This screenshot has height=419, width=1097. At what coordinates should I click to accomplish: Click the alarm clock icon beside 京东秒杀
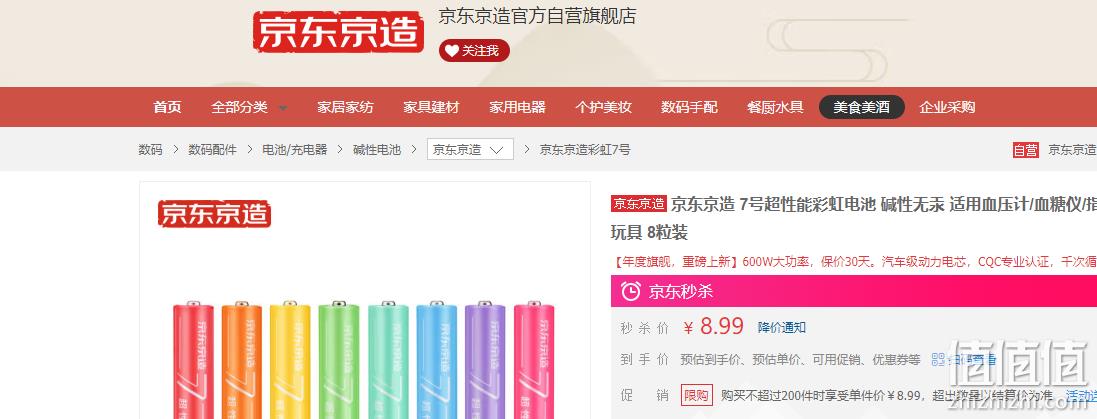tap(630, 291)
